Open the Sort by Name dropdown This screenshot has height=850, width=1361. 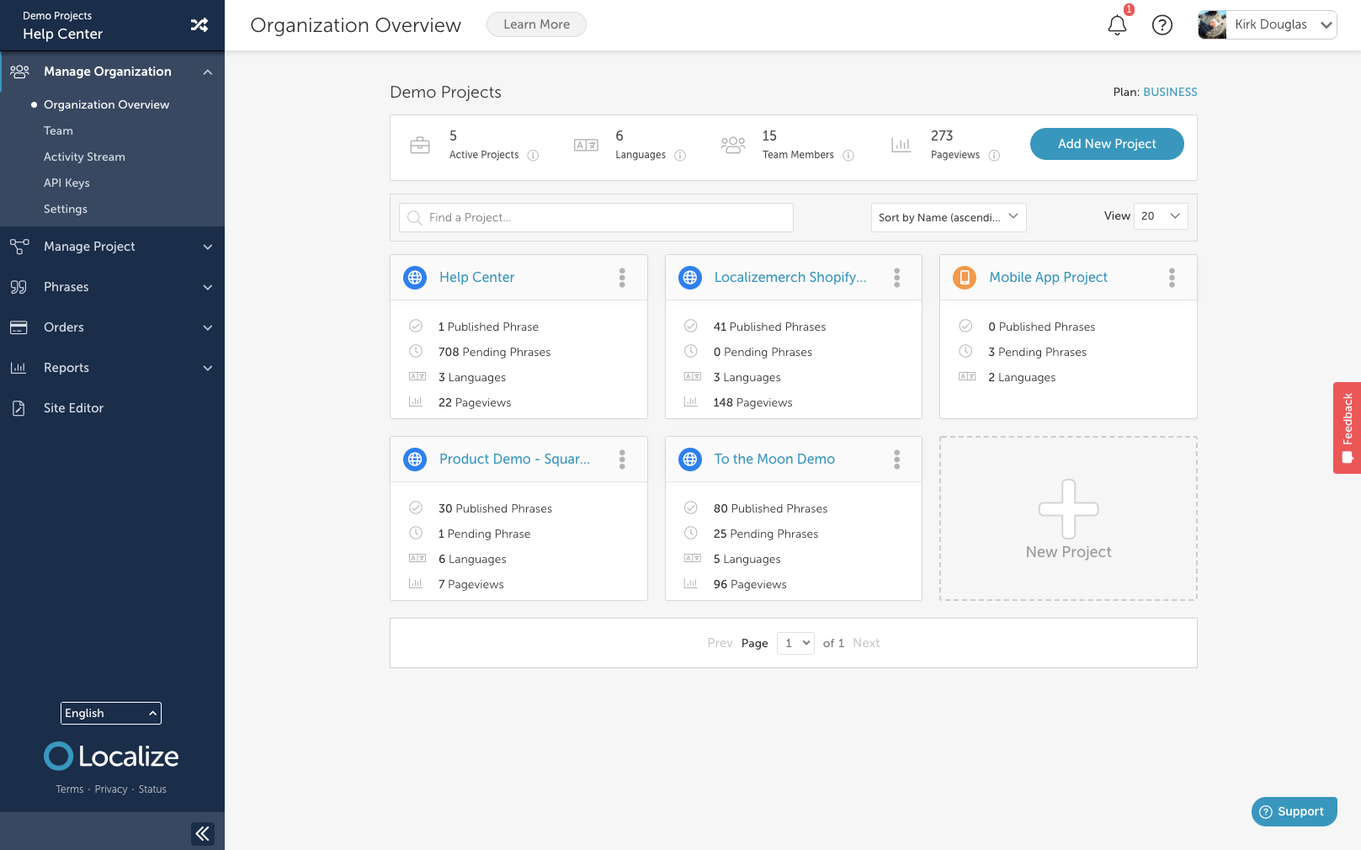[x=947, y=217]
